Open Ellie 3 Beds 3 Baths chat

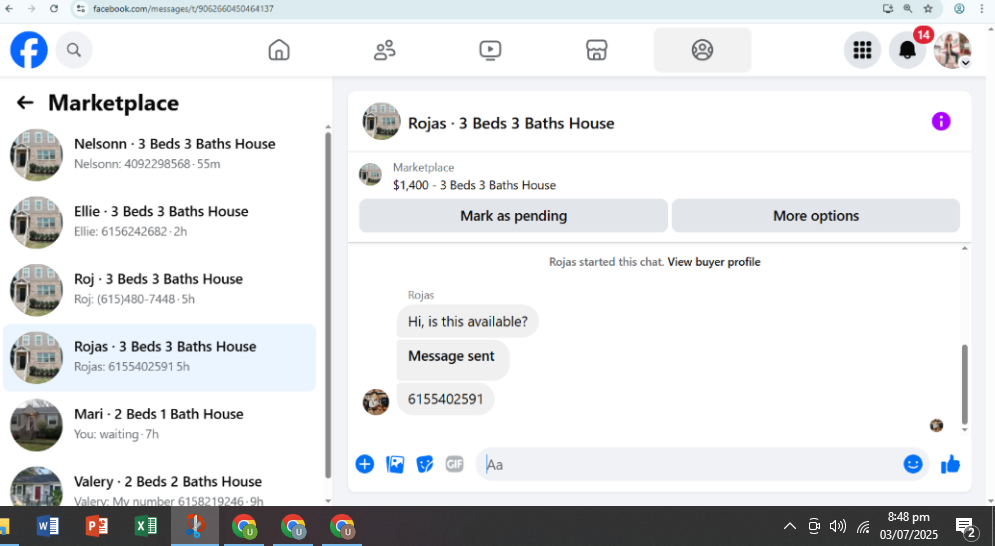(159, 222)
